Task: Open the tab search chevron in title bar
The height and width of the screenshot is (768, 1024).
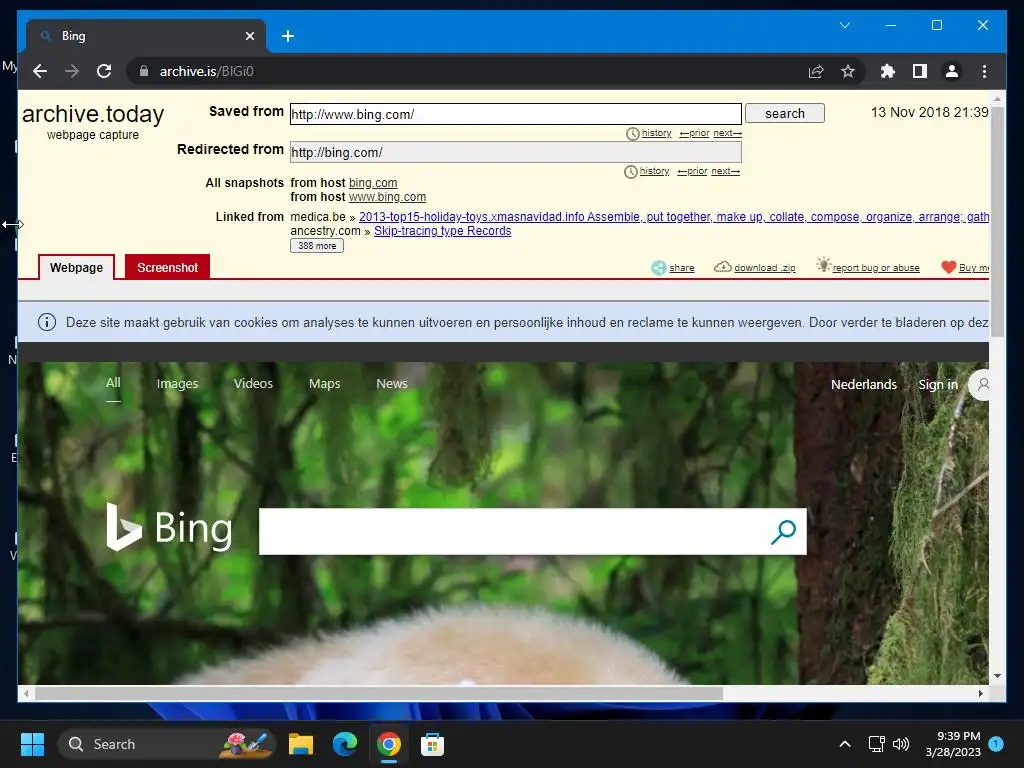Action: point(844,25)
